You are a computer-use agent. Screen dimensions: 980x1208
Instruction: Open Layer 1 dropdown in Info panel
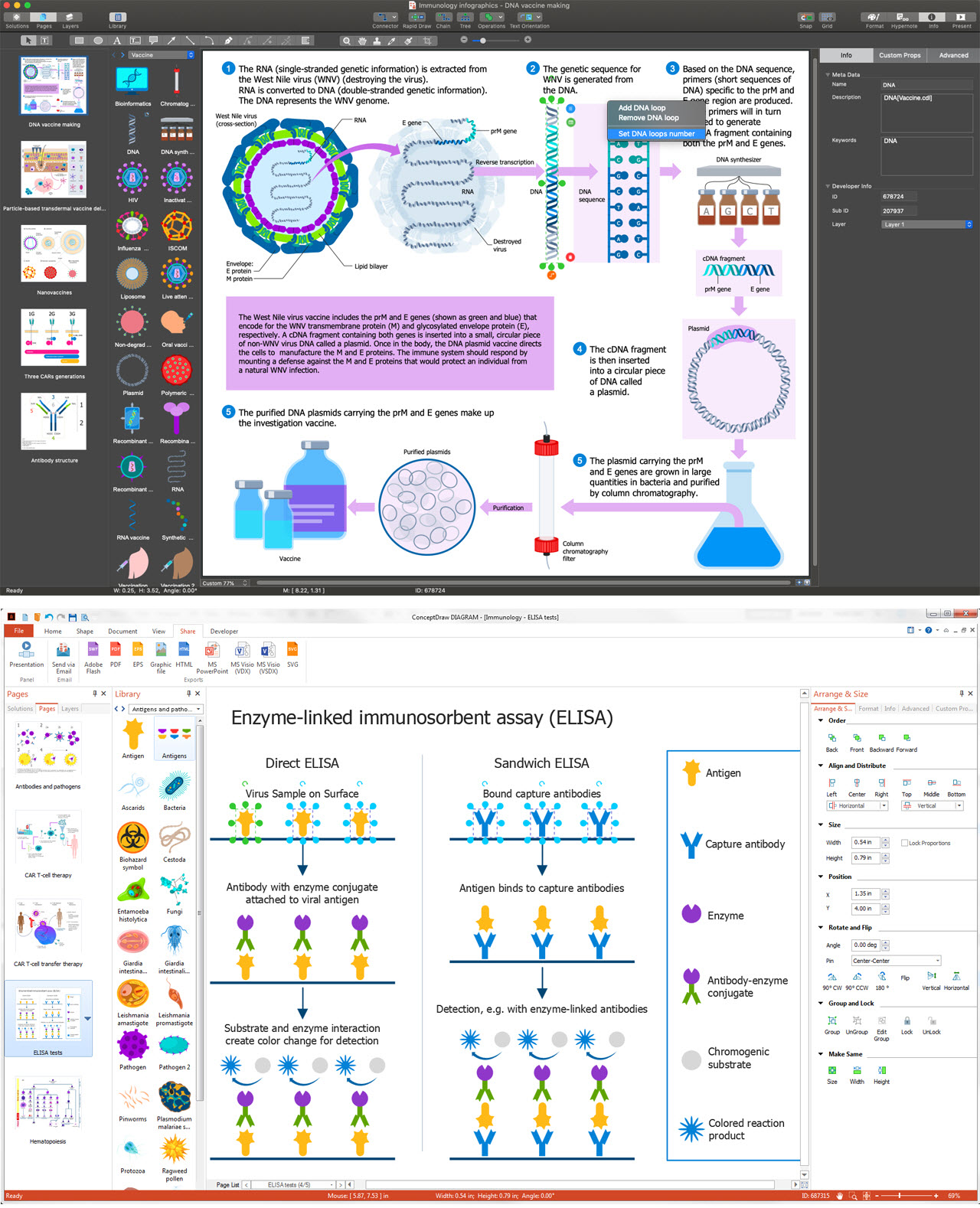click(x=926, y=224)
